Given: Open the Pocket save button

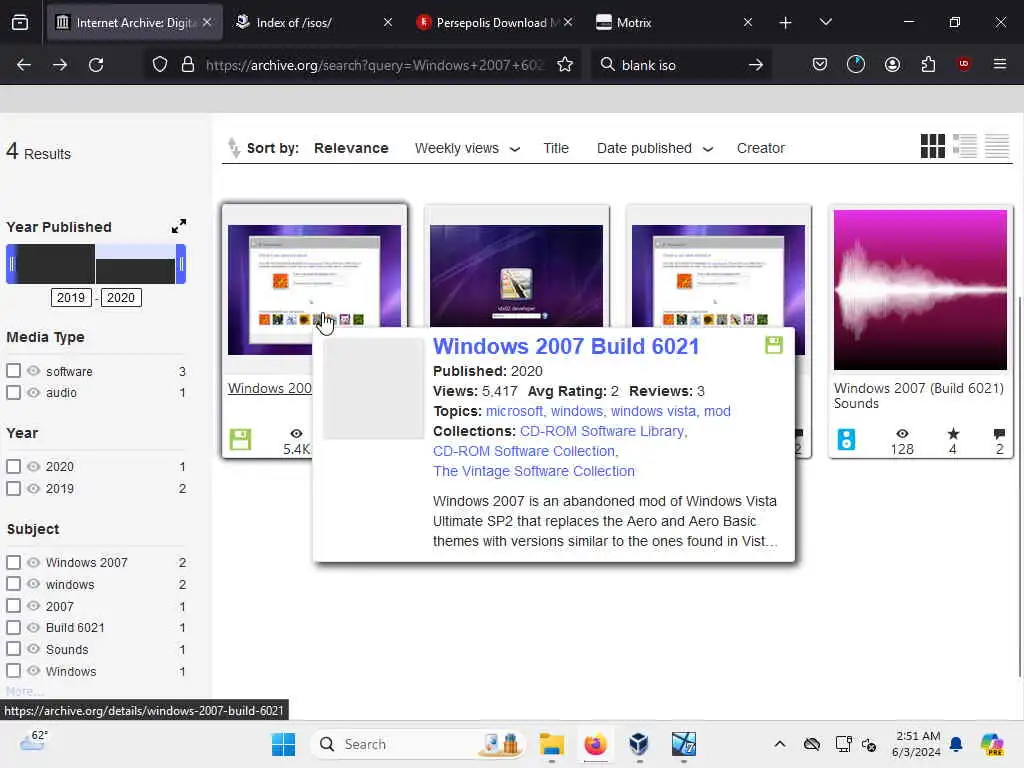Looking at the screenshot, I should (820, 64).
